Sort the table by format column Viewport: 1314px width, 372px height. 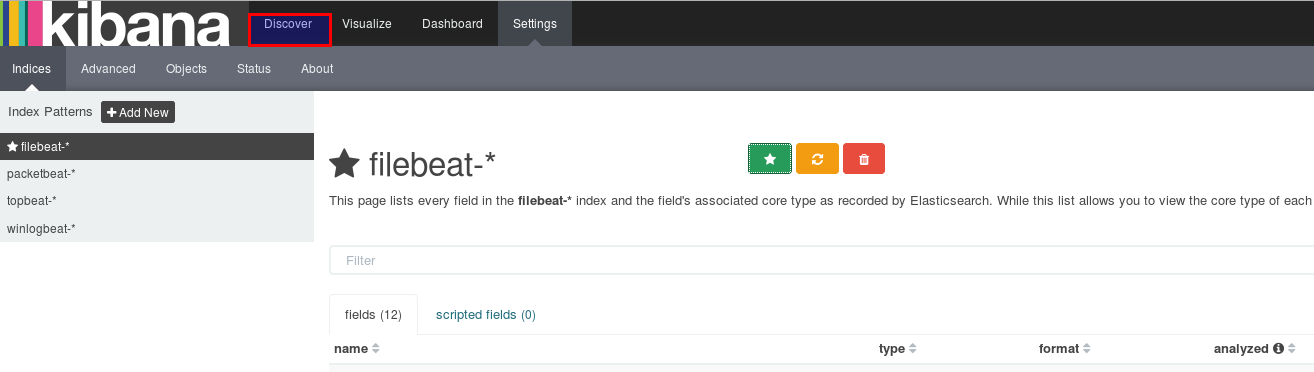pos(1065,349)
